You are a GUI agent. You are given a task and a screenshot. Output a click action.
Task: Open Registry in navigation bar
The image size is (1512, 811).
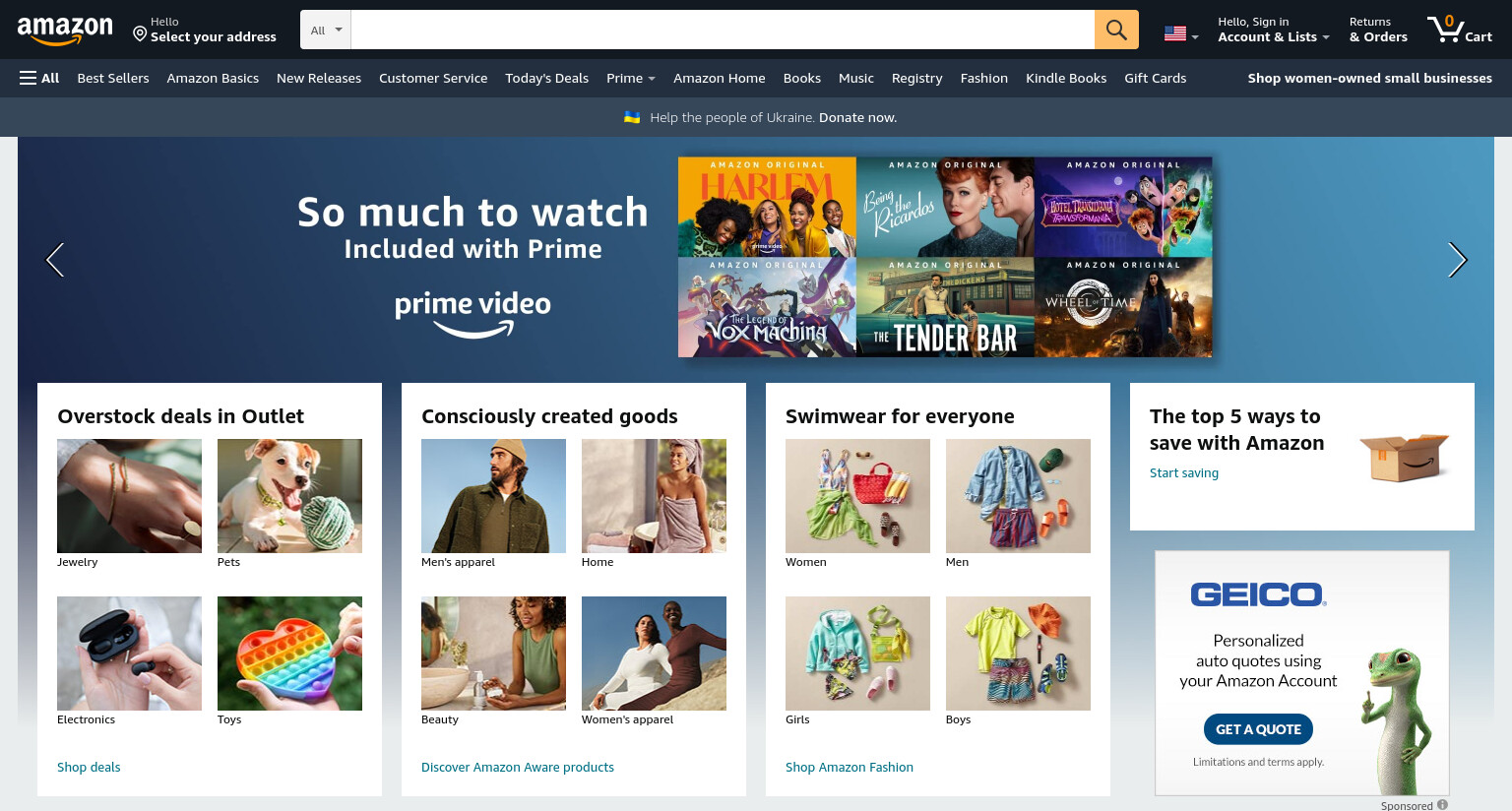(916, 78)
